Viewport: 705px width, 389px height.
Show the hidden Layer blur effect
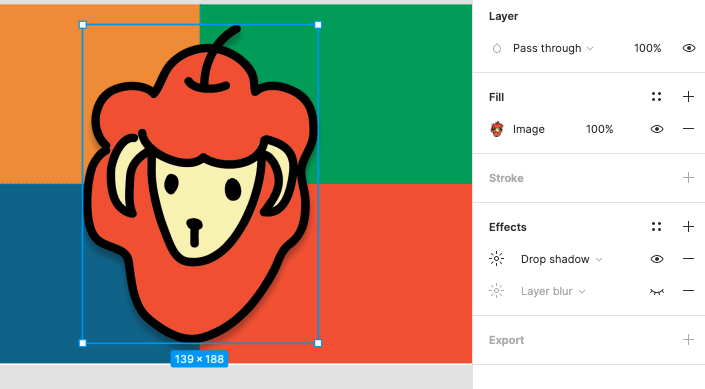click(657, 291)
